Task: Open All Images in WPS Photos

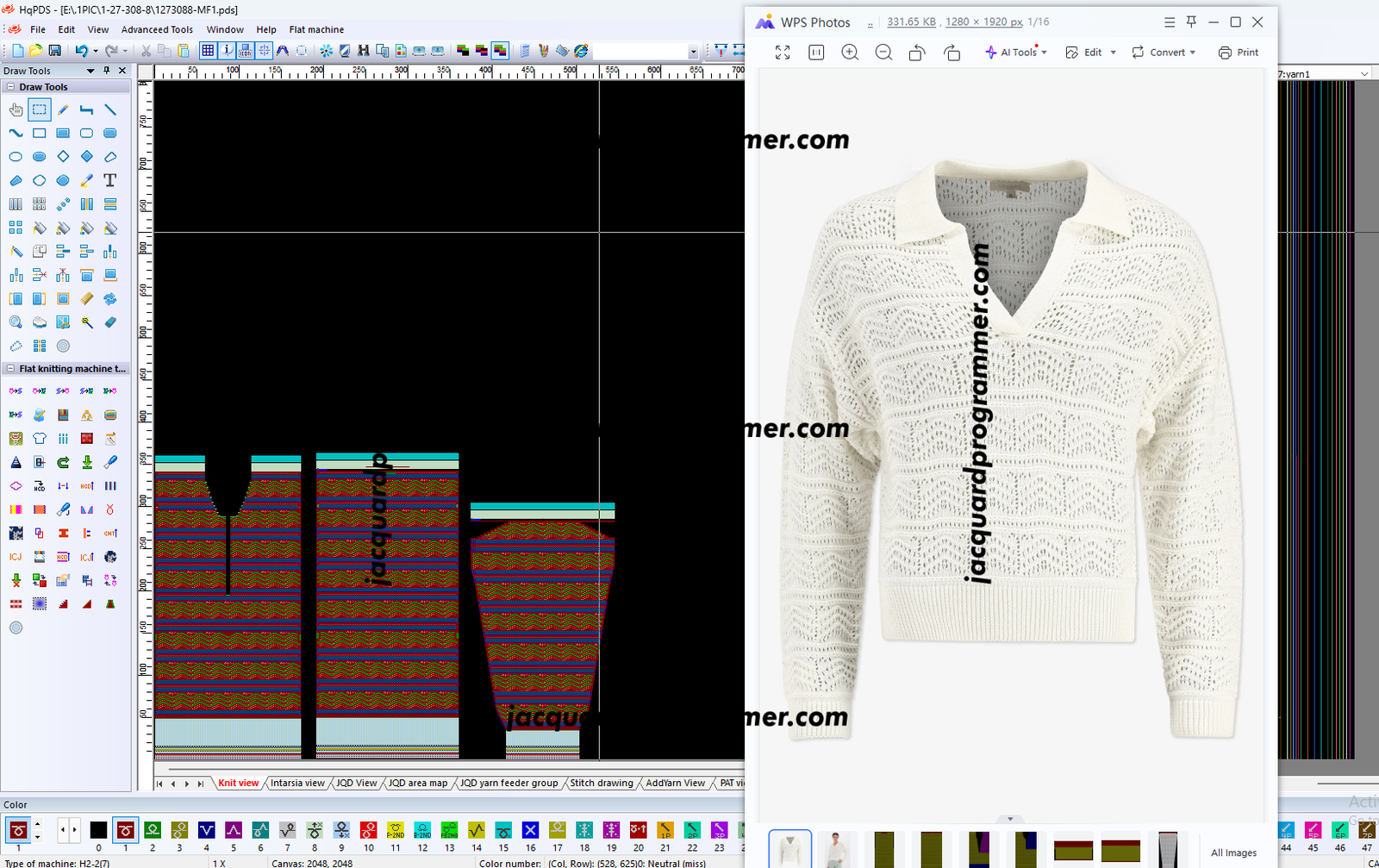Action: (1233, 852)
